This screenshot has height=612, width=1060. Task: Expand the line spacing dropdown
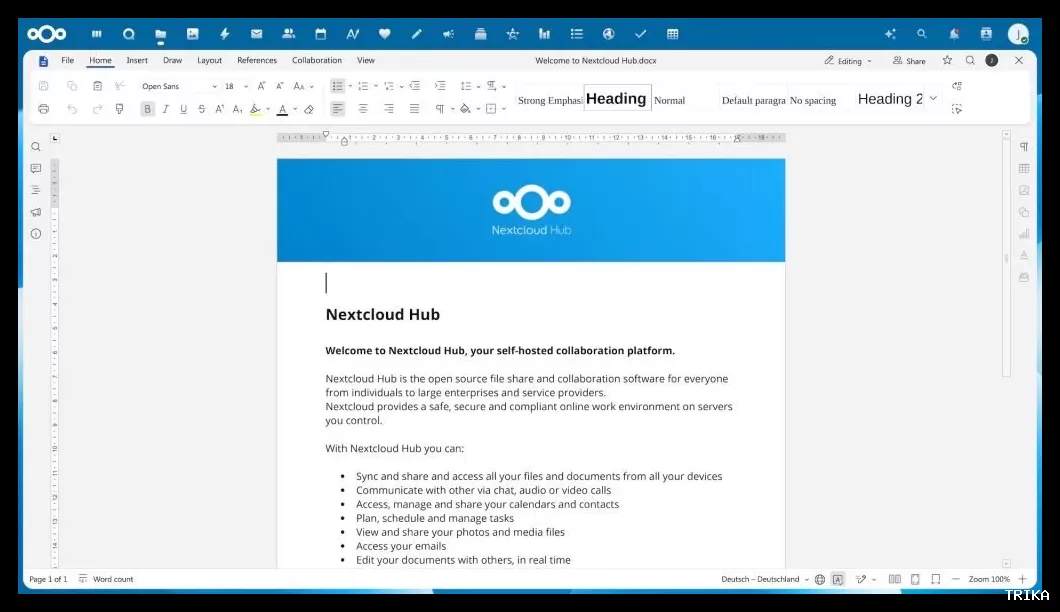coord(478,87)
